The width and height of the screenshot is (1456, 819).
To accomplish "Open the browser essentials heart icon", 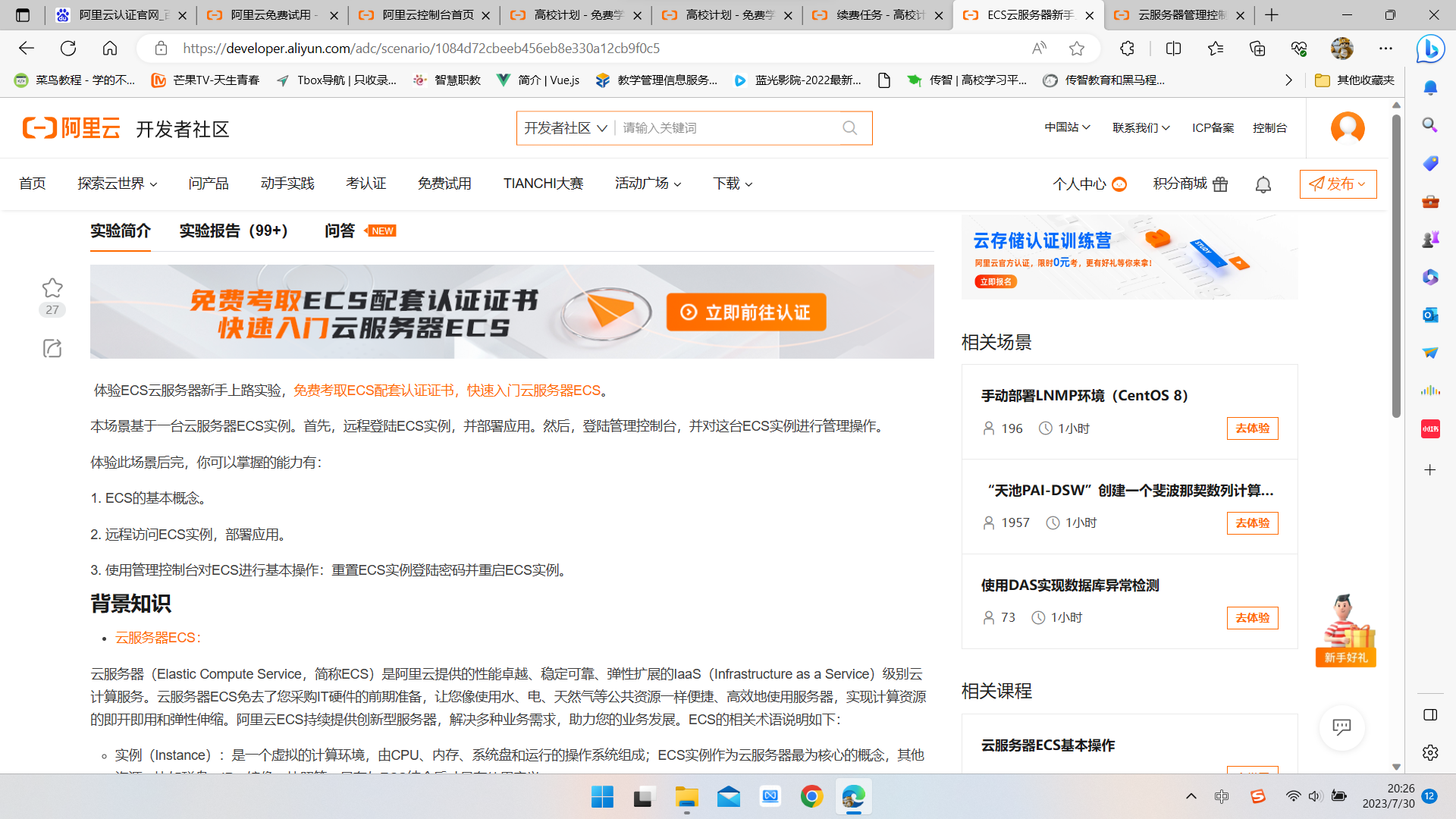I will click(1299, 49).
